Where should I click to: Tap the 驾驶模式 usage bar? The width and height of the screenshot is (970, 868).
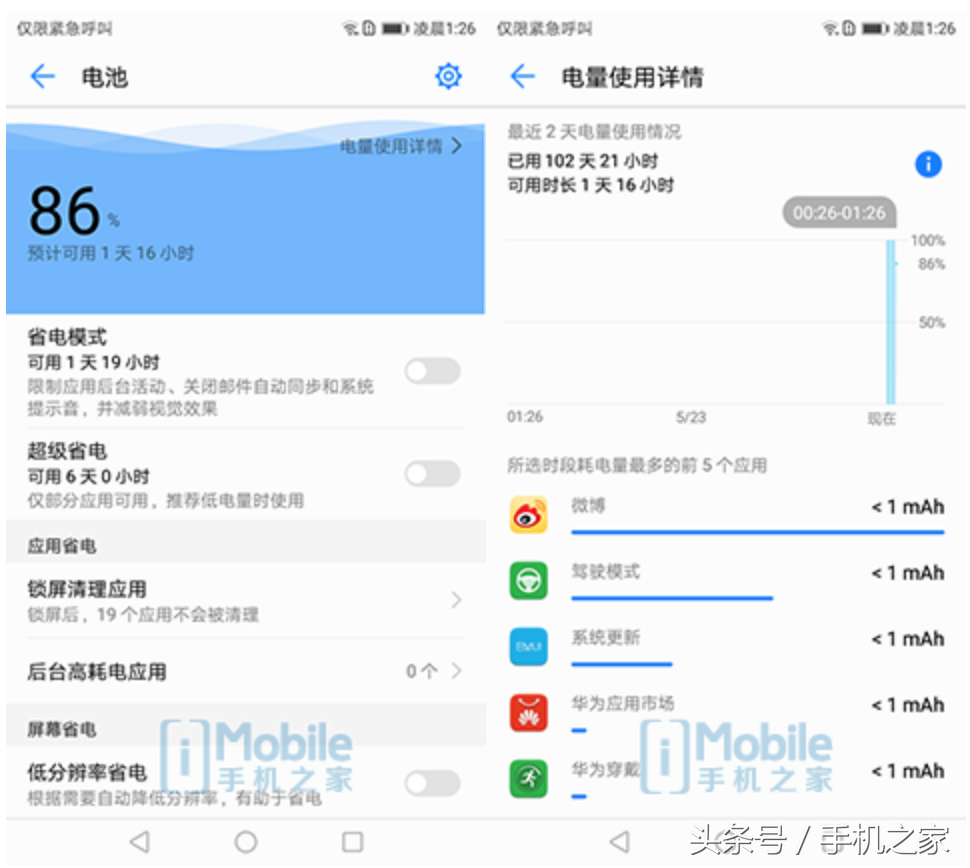672,598
